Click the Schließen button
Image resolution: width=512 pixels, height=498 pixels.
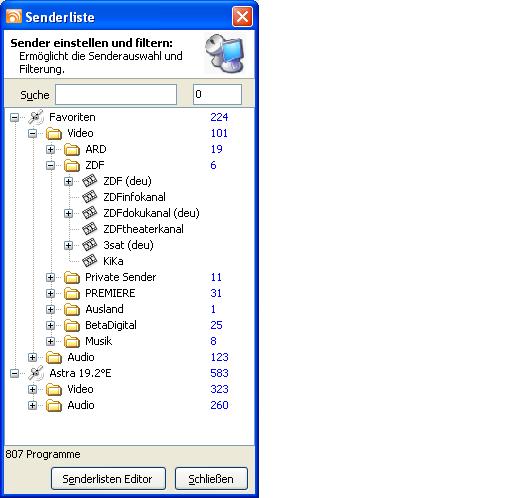[211, 479]
